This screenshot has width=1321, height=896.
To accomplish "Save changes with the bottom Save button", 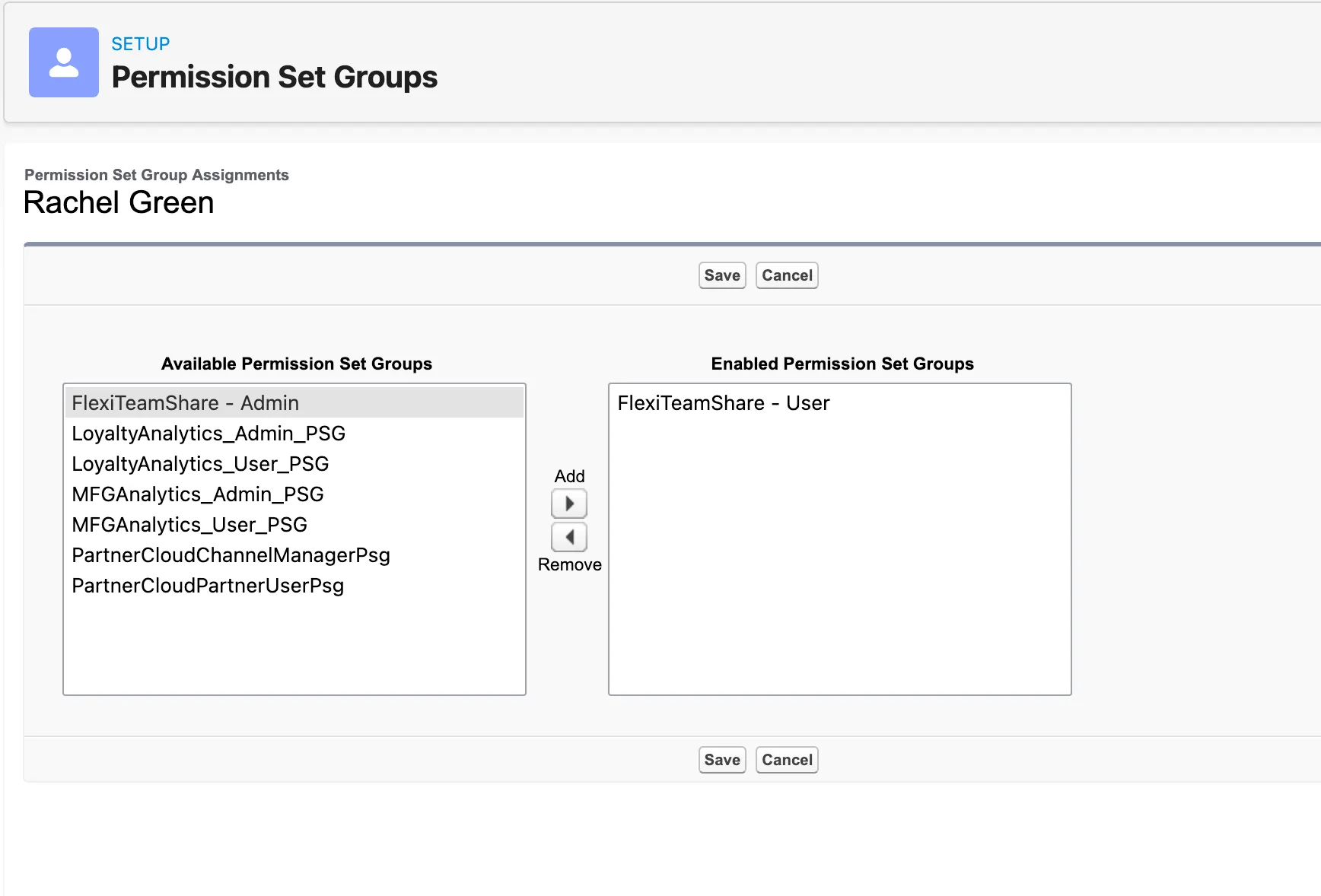I will coord(721,759).
